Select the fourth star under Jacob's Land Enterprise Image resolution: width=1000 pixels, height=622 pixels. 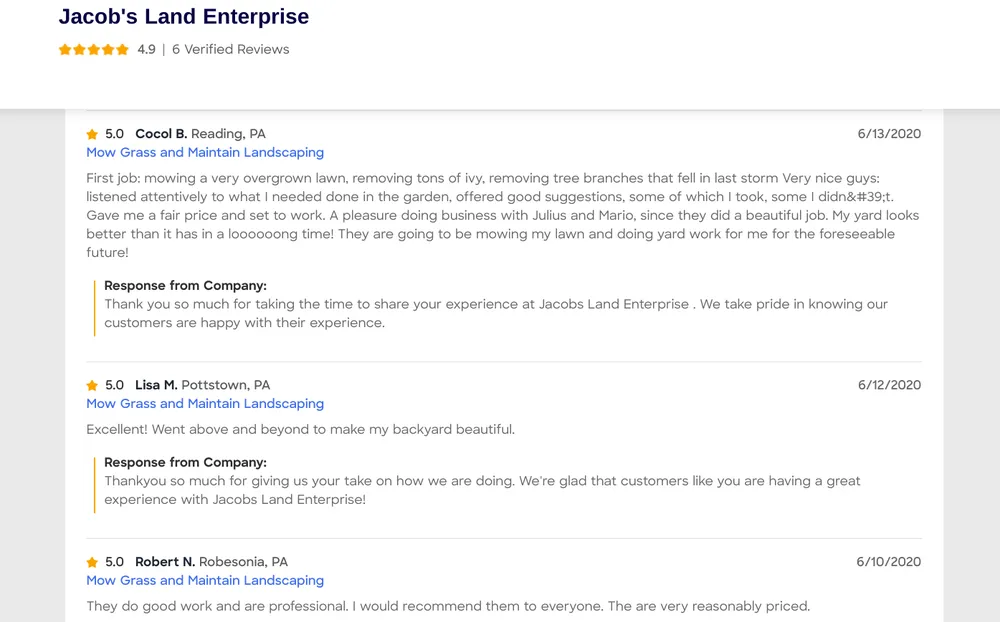pos(107,48)
